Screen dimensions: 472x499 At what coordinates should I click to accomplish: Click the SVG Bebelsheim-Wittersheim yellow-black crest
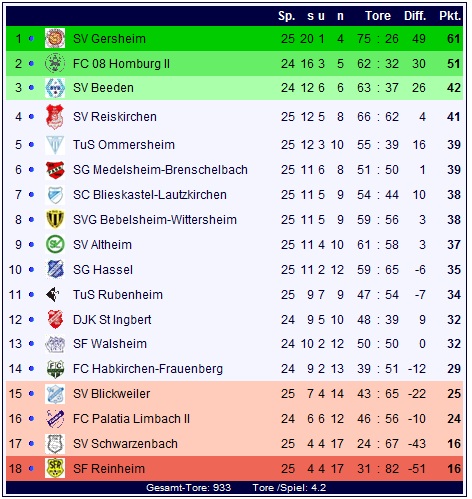point(55,219)
